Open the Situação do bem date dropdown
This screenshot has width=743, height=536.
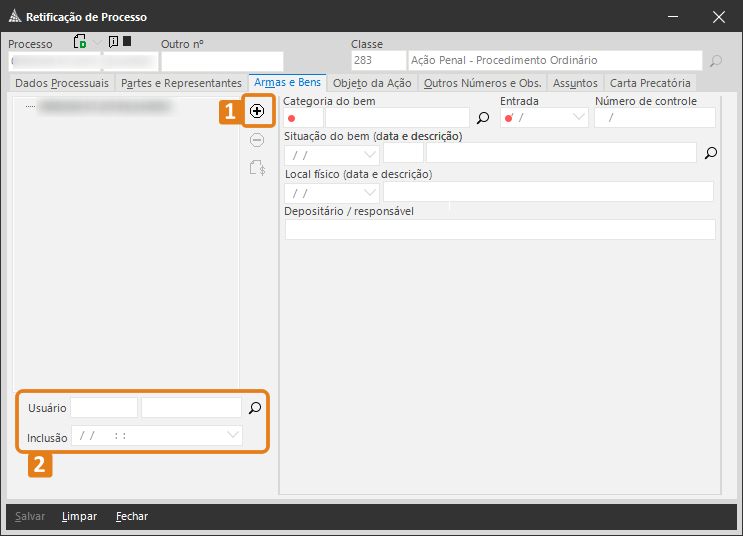[x=370, y=154]
